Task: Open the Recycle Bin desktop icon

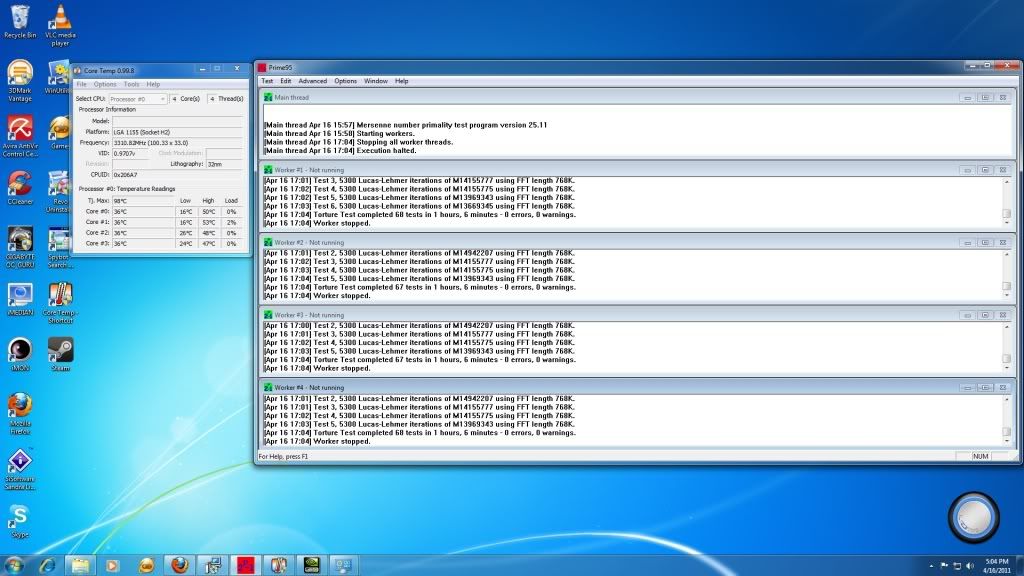Action: [20, 22]
